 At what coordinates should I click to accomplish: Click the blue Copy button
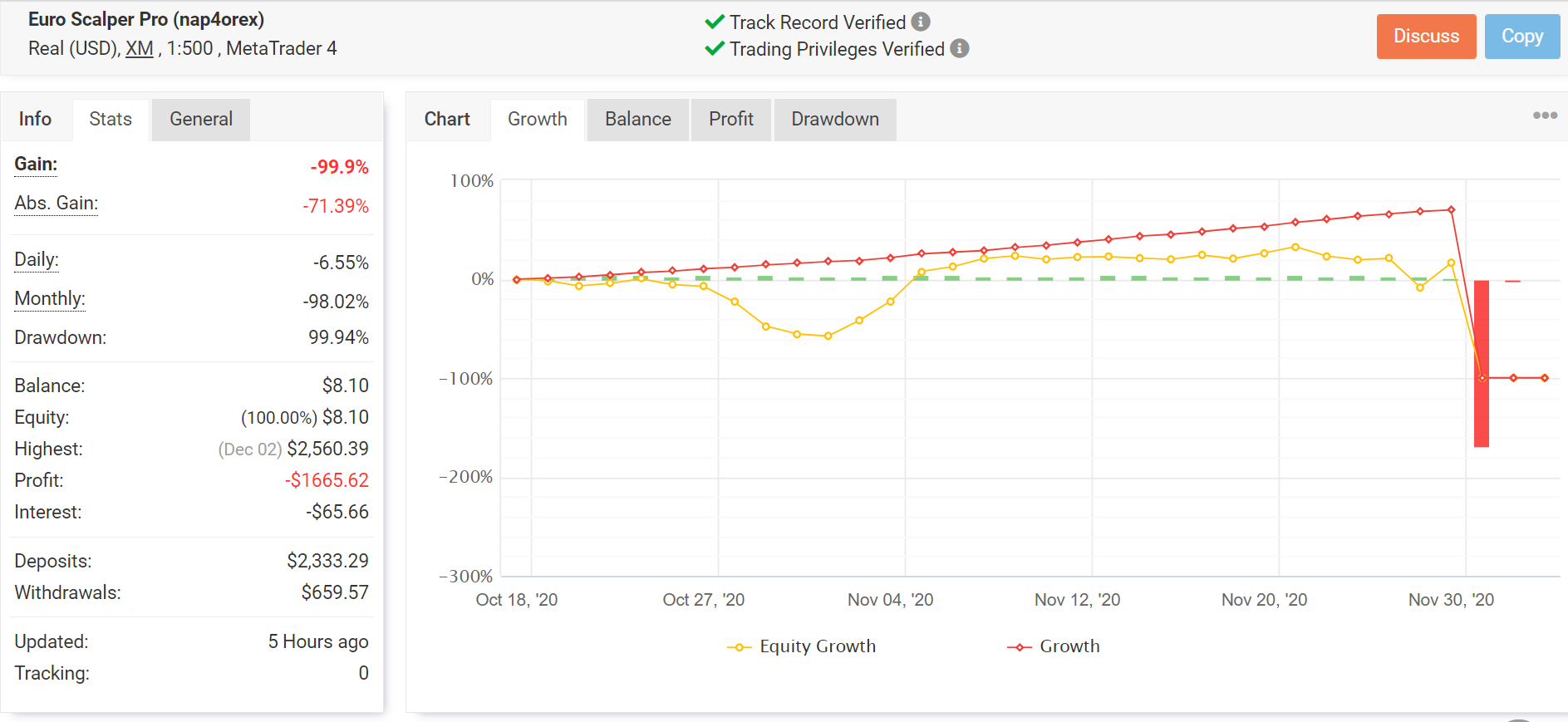tap(1522, 37)
